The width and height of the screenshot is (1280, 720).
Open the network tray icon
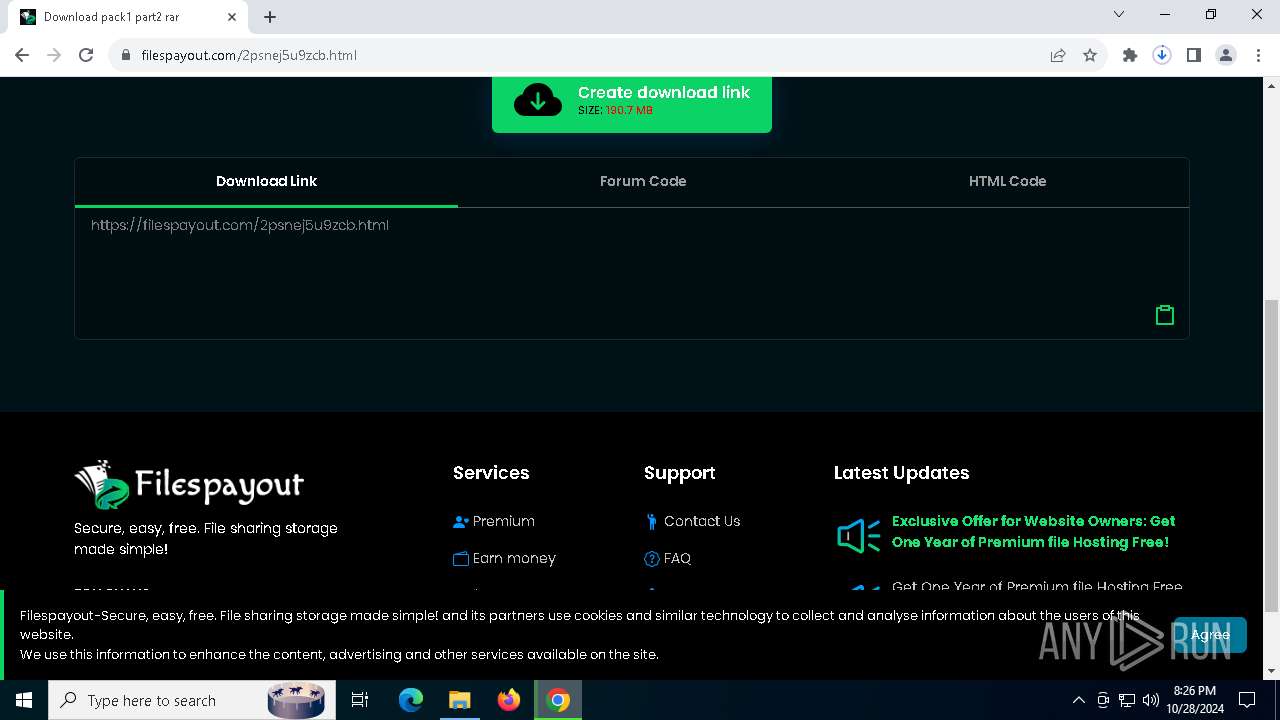(x=1127, y=700)
